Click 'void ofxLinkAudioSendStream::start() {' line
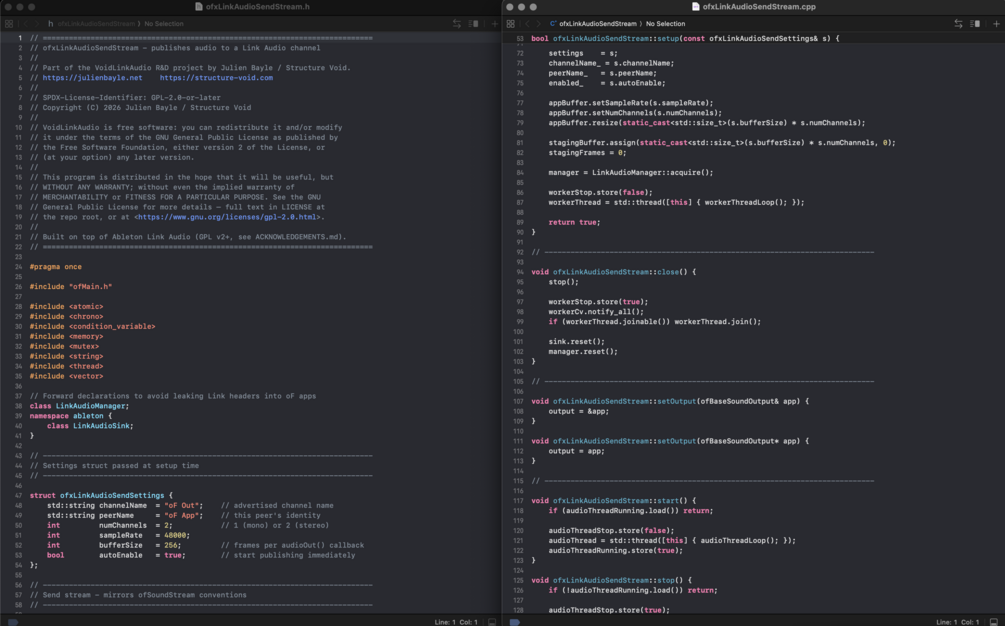Viewport: 1005px width, 626px height. point(613,500)
